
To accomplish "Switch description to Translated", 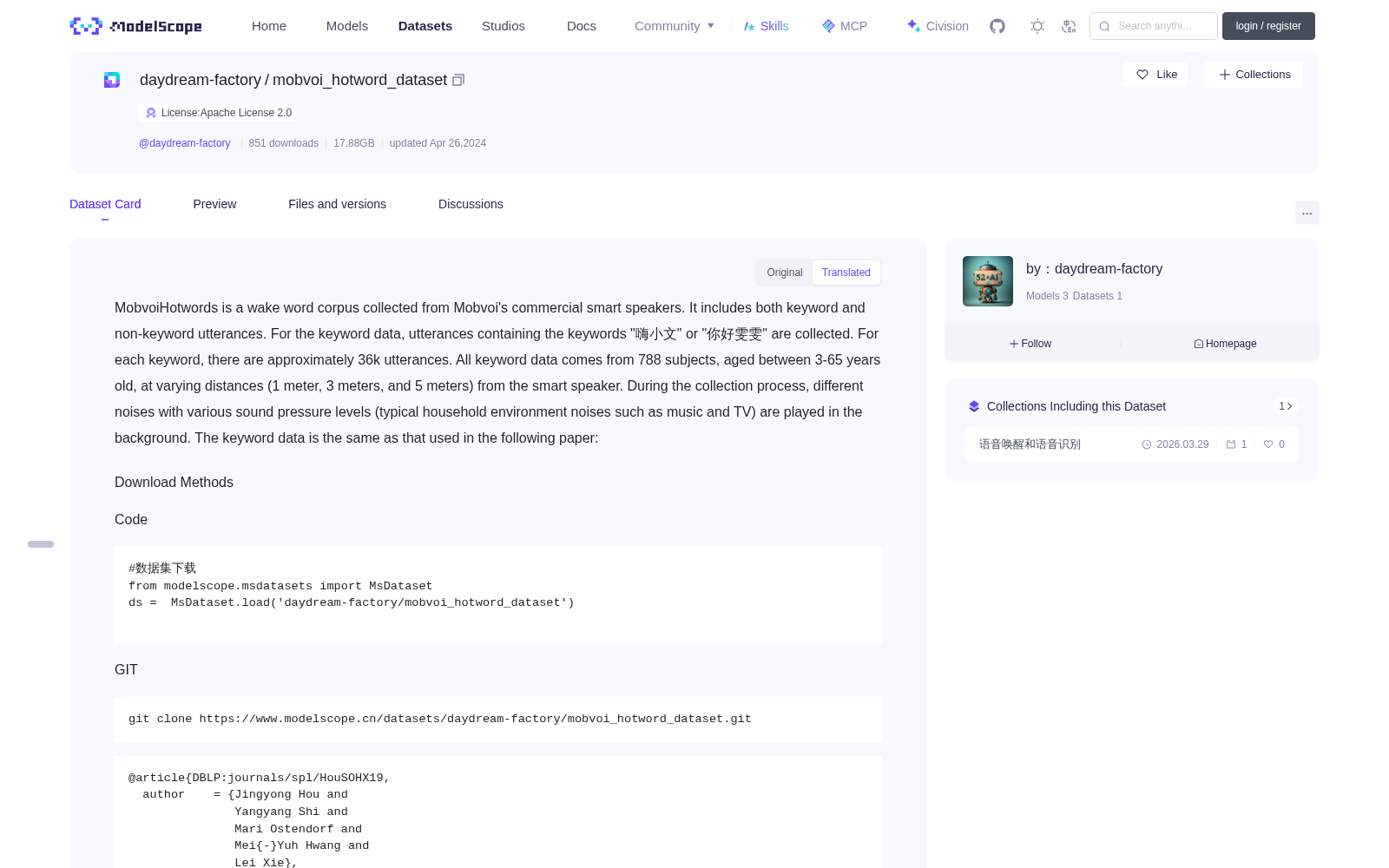I will click(x=846, y=273).
